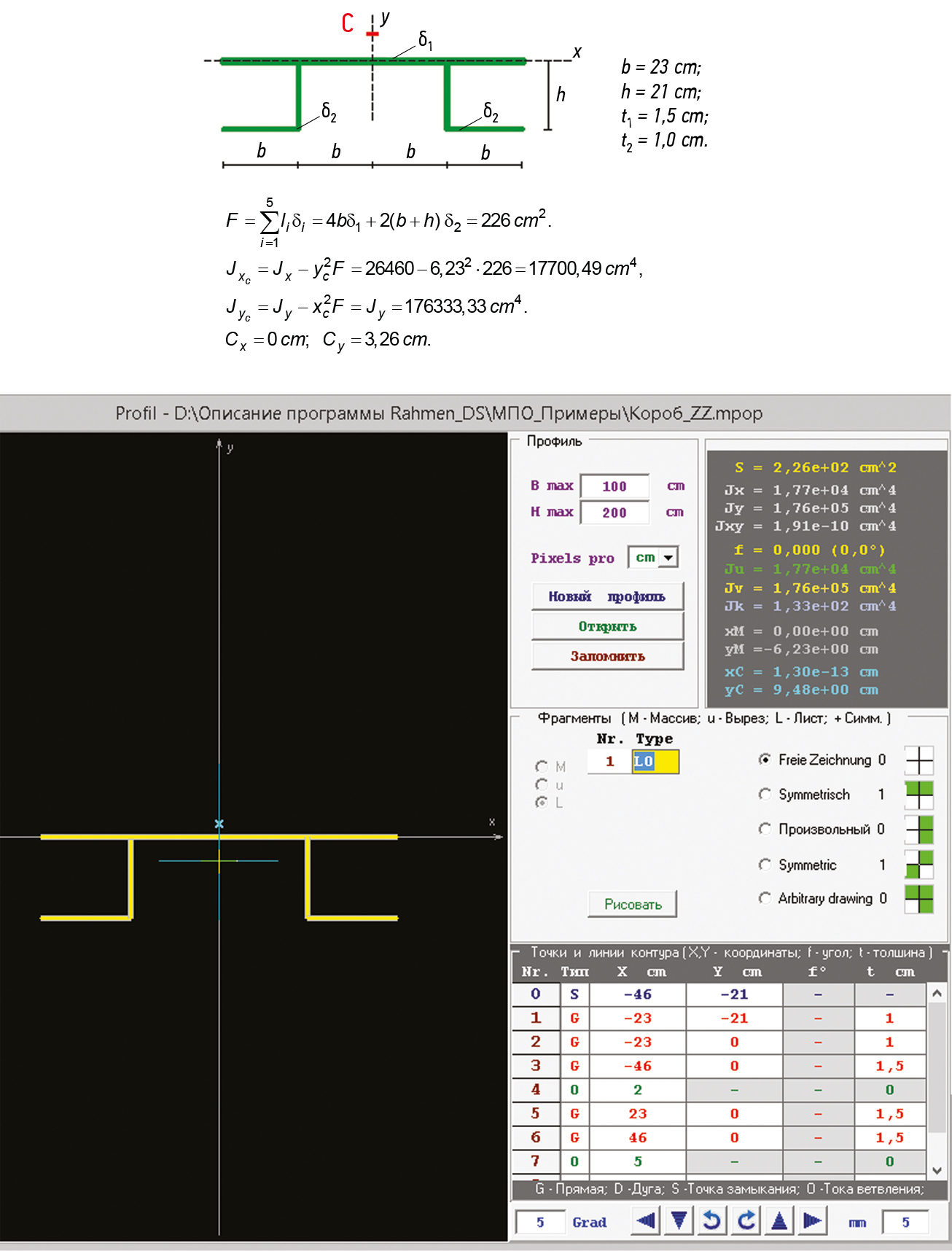Select the Symmetrisch radio option
The width and height of the screenshot is (952, 1251).
[x=765, y=794]
